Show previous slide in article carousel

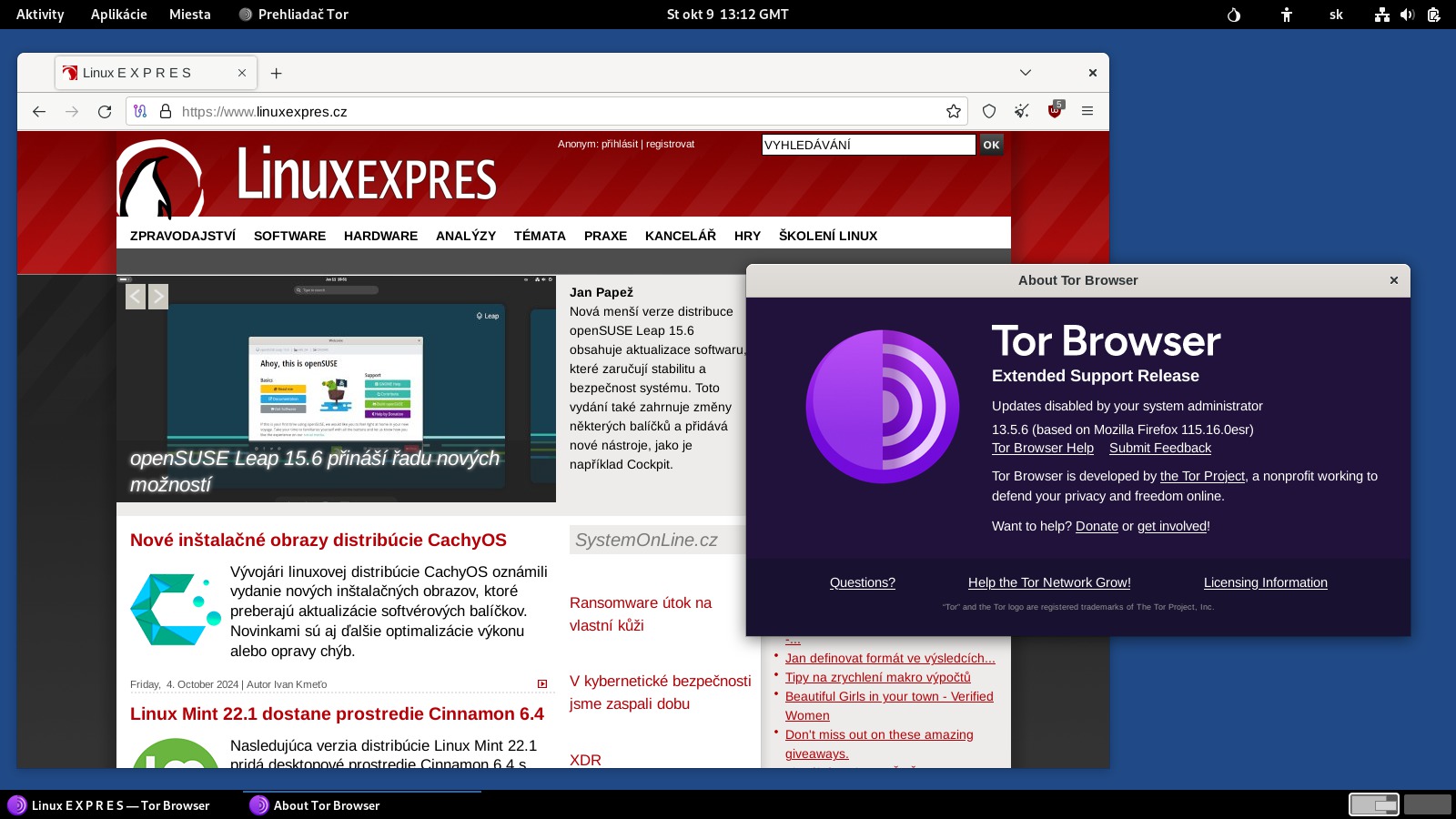[x=136, y=296]
